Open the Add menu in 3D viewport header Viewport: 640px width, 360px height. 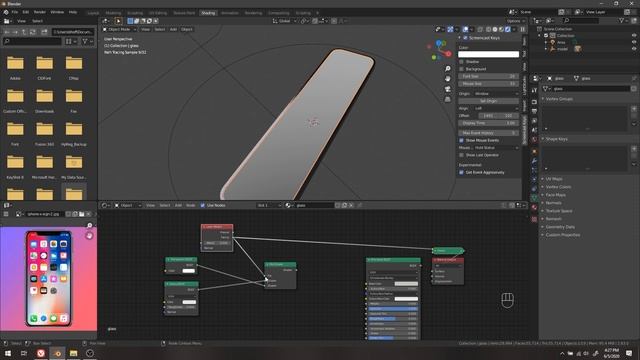coord(173,29)
